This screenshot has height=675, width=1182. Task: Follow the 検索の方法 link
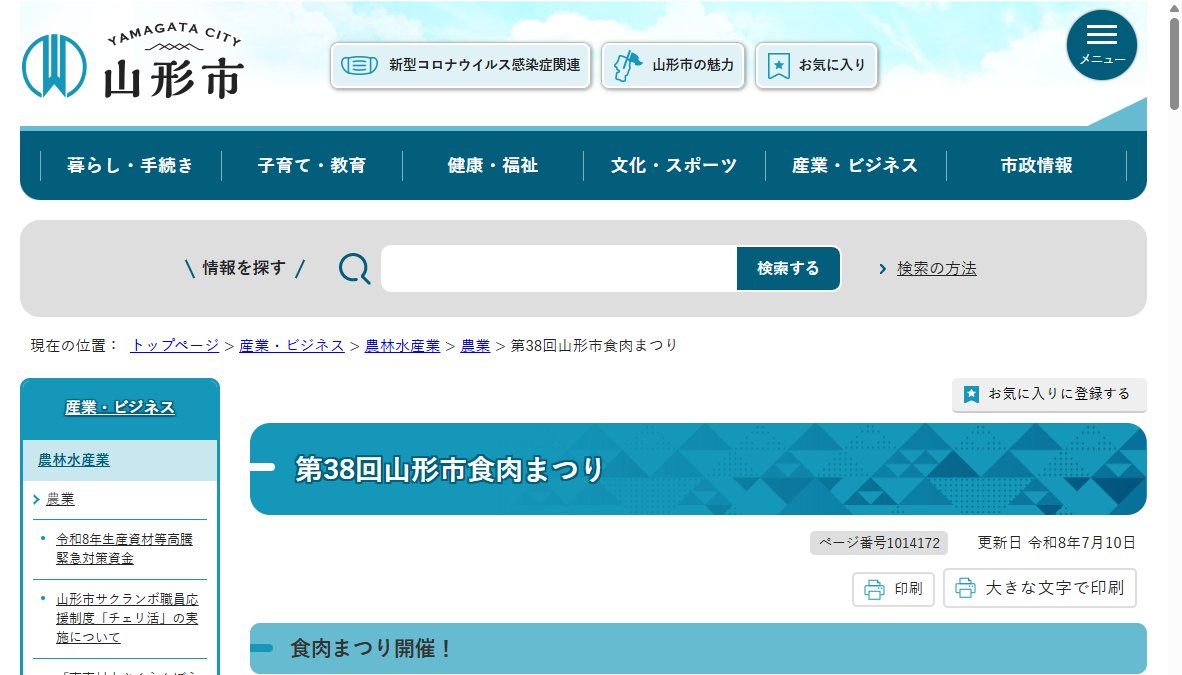[936, 268]
